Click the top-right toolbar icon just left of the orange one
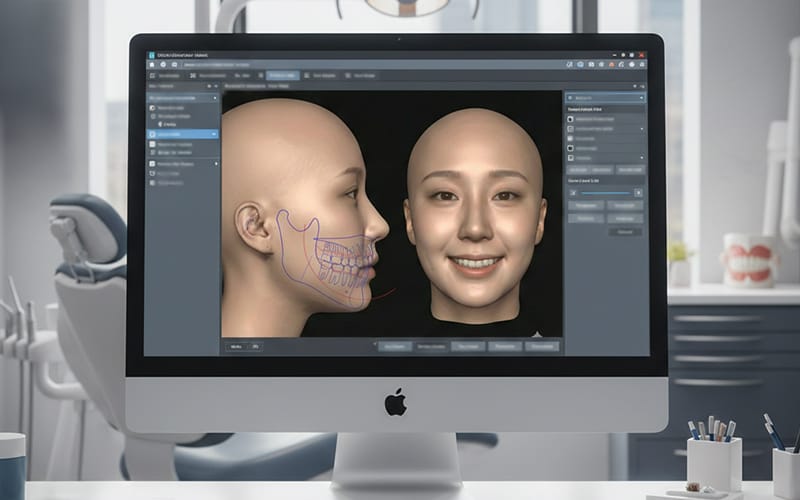The width and height of the screenshot is (800, 500). pyautogui.click(x=602, y=65)
